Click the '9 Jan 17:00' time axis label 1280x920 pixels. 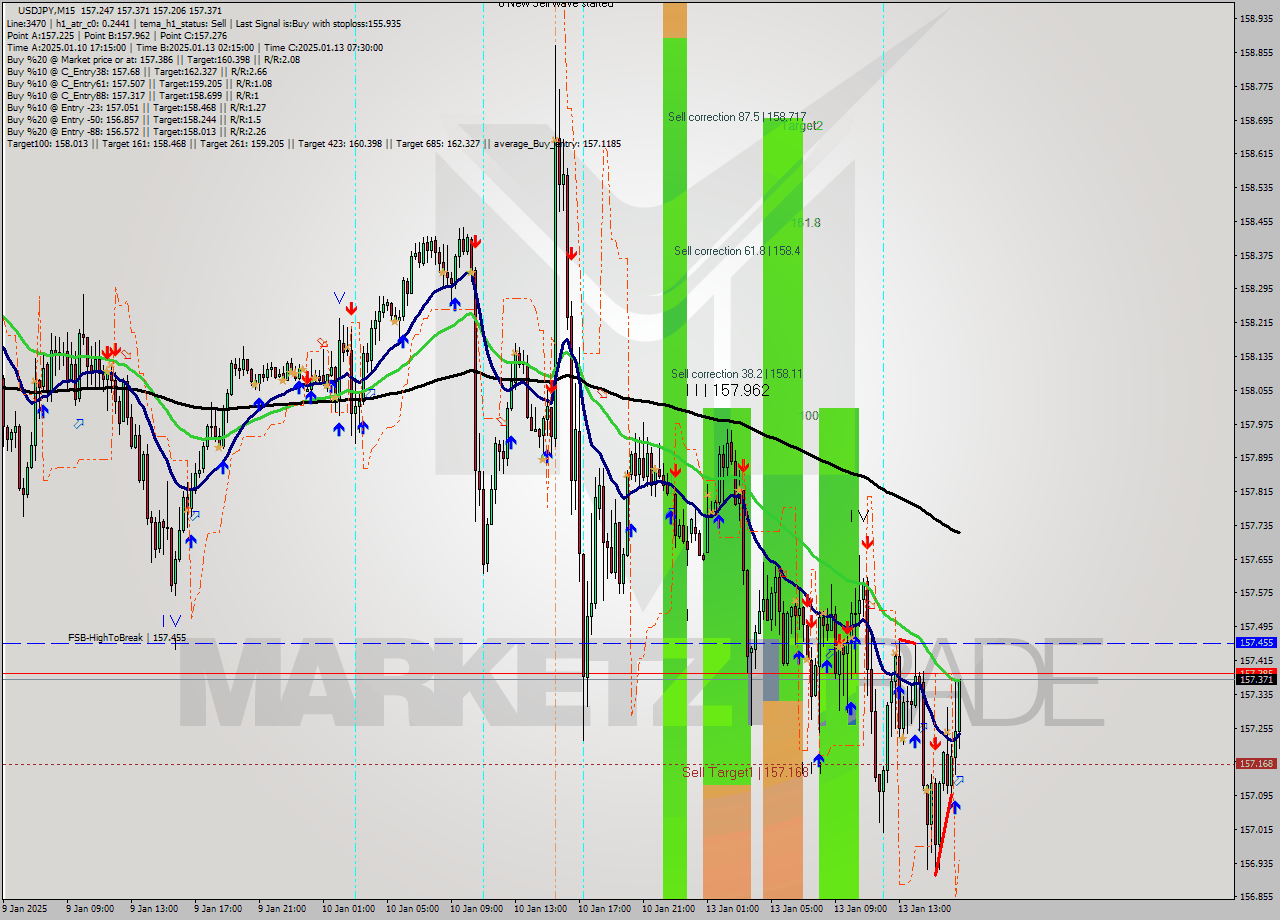pos(218,909)
